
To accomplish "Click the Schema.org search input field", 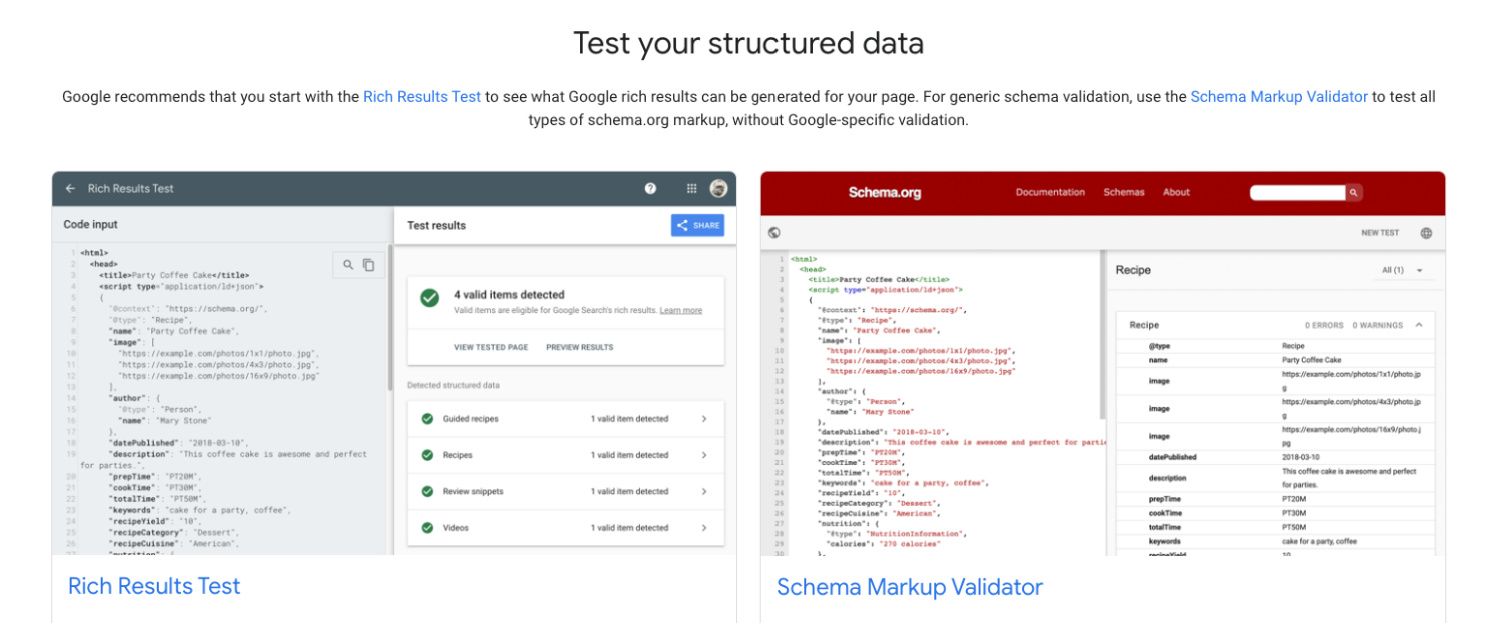I will click(x=1297, y=192).
